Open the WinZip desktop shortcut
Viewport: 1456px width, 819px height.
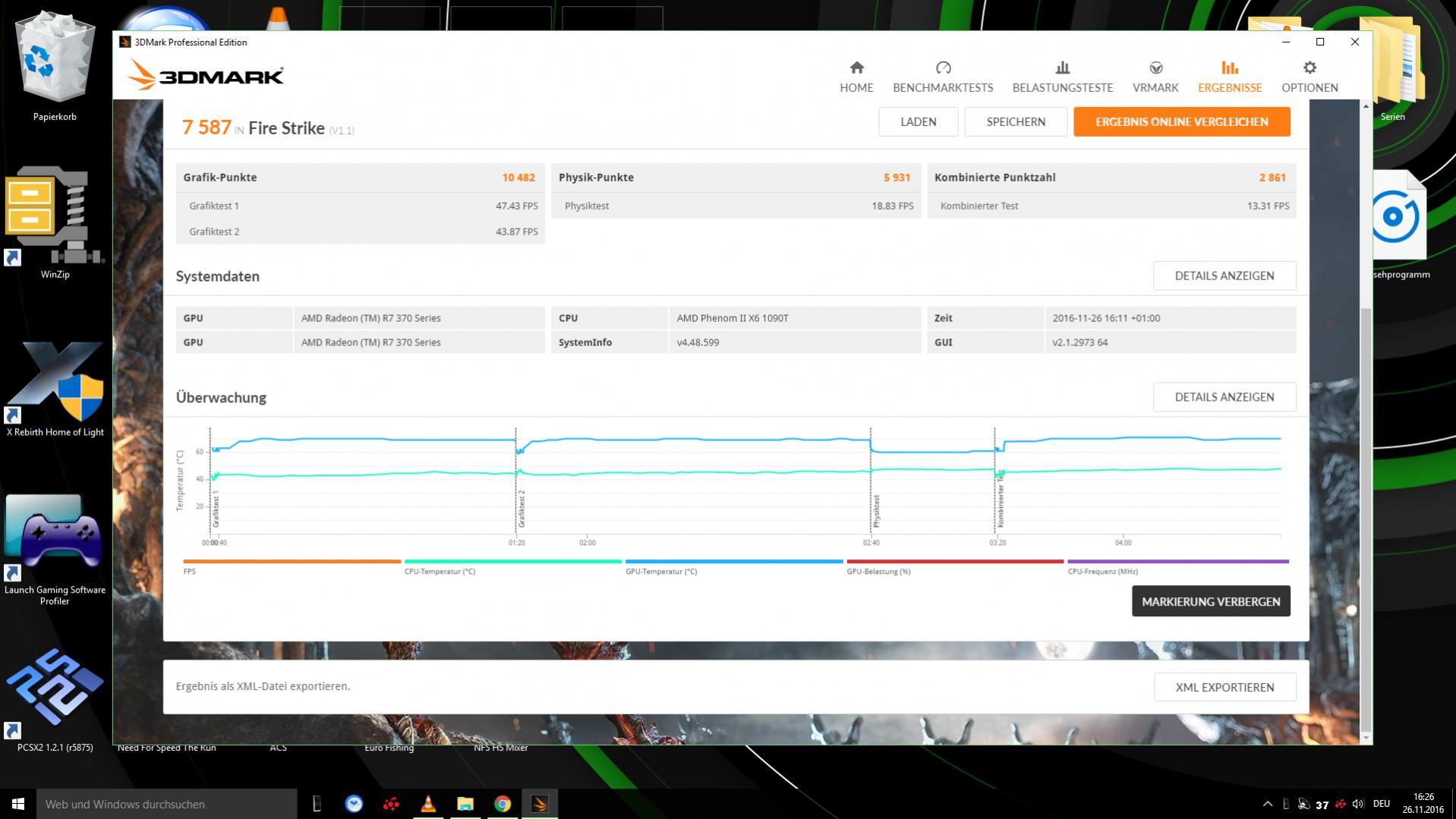click(55, 224)
